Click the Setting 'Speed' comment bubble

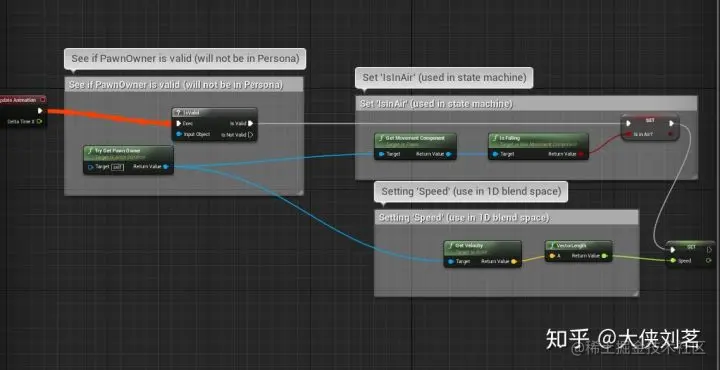tap(471, 191)
